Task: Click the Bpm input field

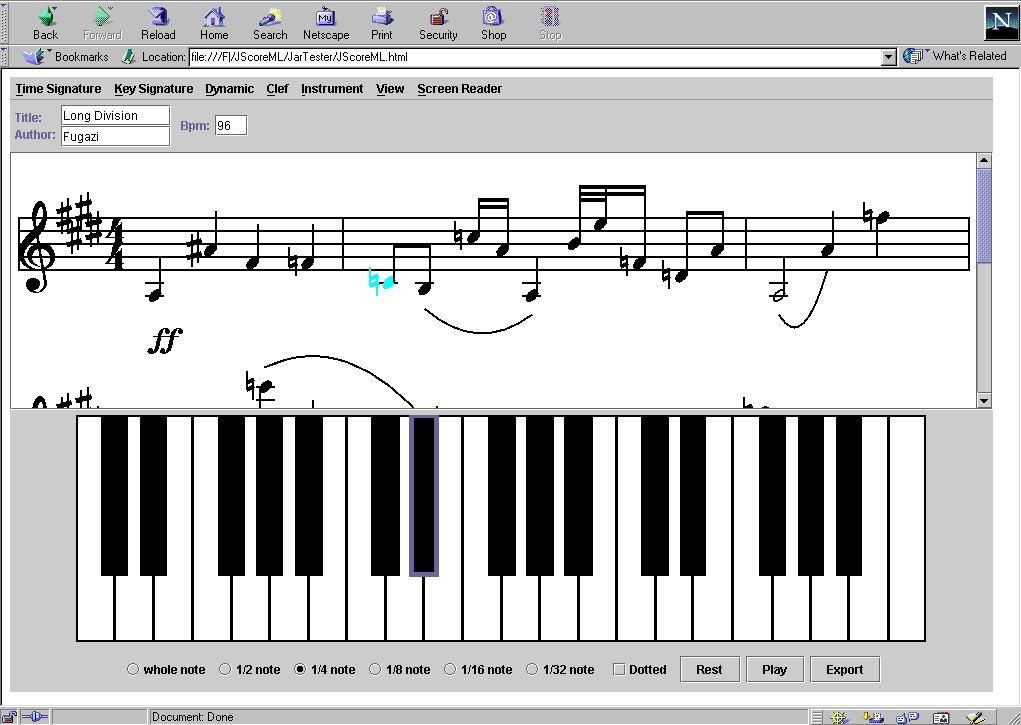Action: 231,126
